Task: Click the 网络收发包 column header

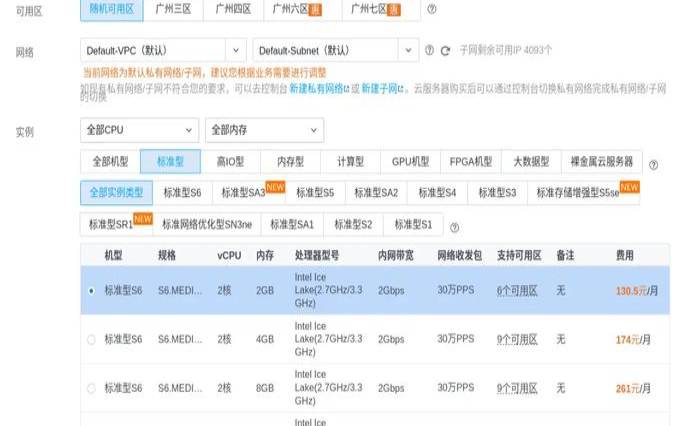Action: pos(460,255)
